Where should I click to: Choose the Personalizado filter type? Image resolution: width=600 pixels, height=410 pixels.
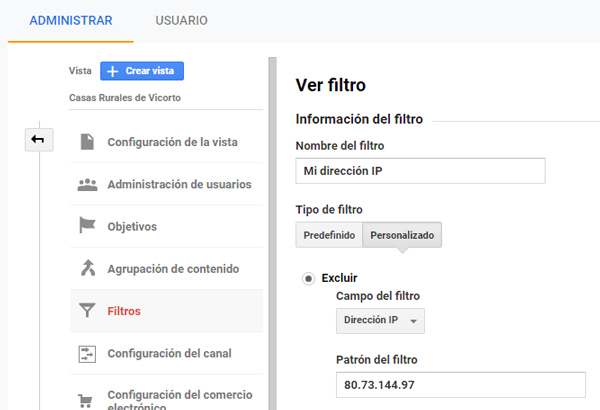tap(402, 234)
